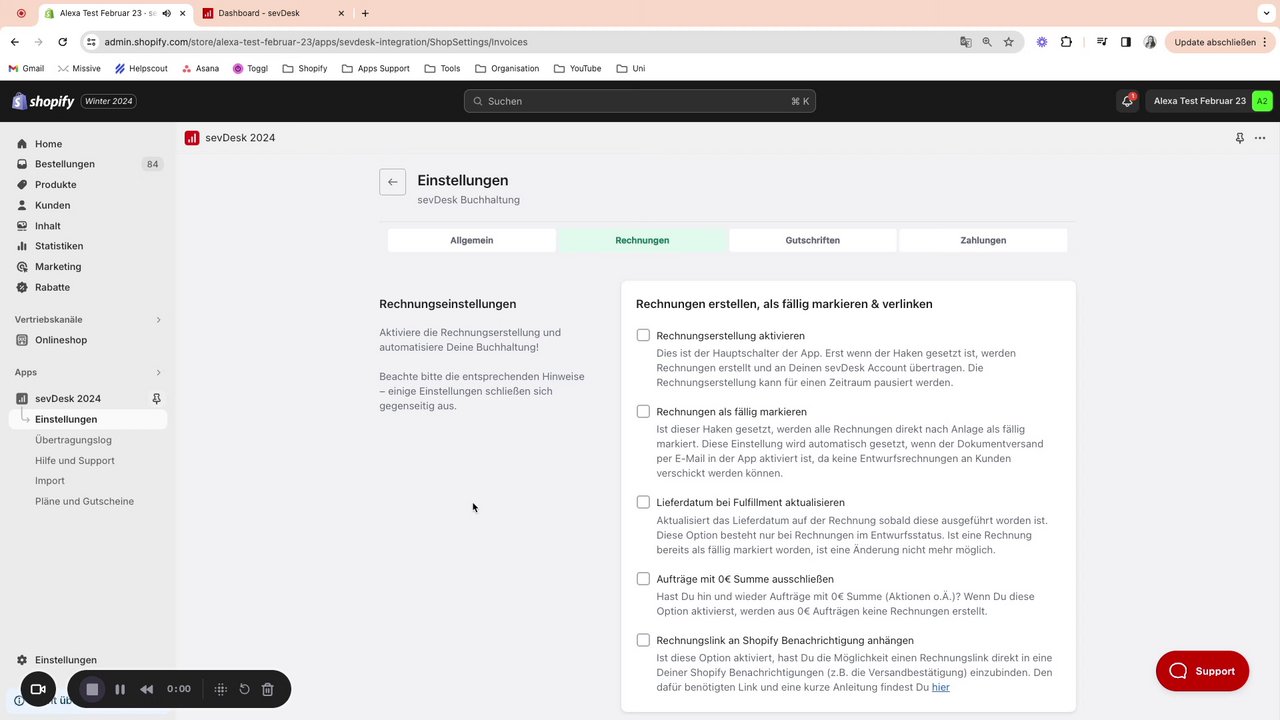The image size is (1280, 720).
Task: Check Rechnungen als fällig markieren
Action: 643,411
